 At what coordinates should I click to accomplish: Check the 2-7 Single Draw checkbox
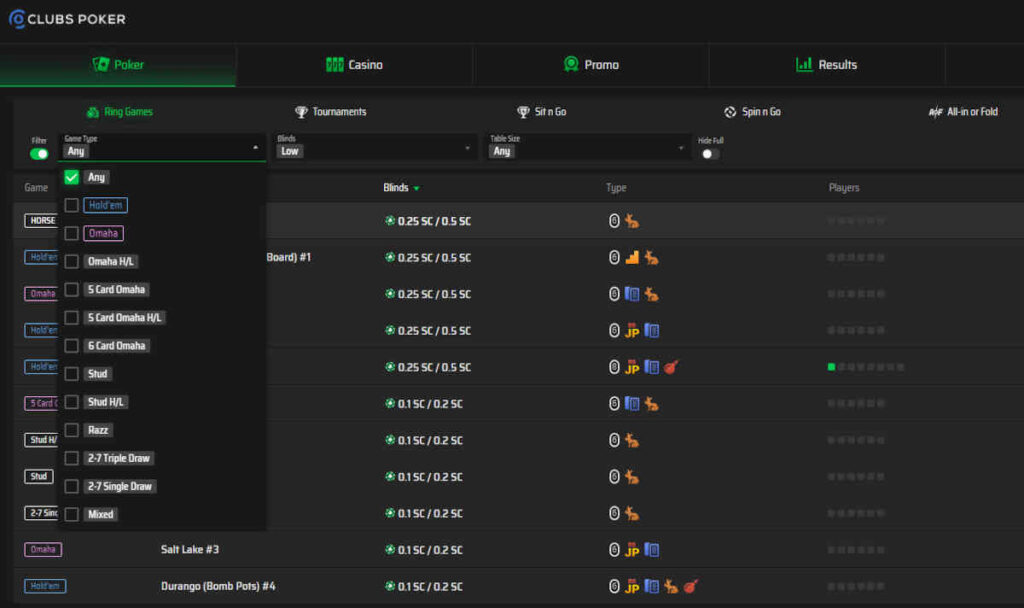pyautogui.click(x=71, y=486)
